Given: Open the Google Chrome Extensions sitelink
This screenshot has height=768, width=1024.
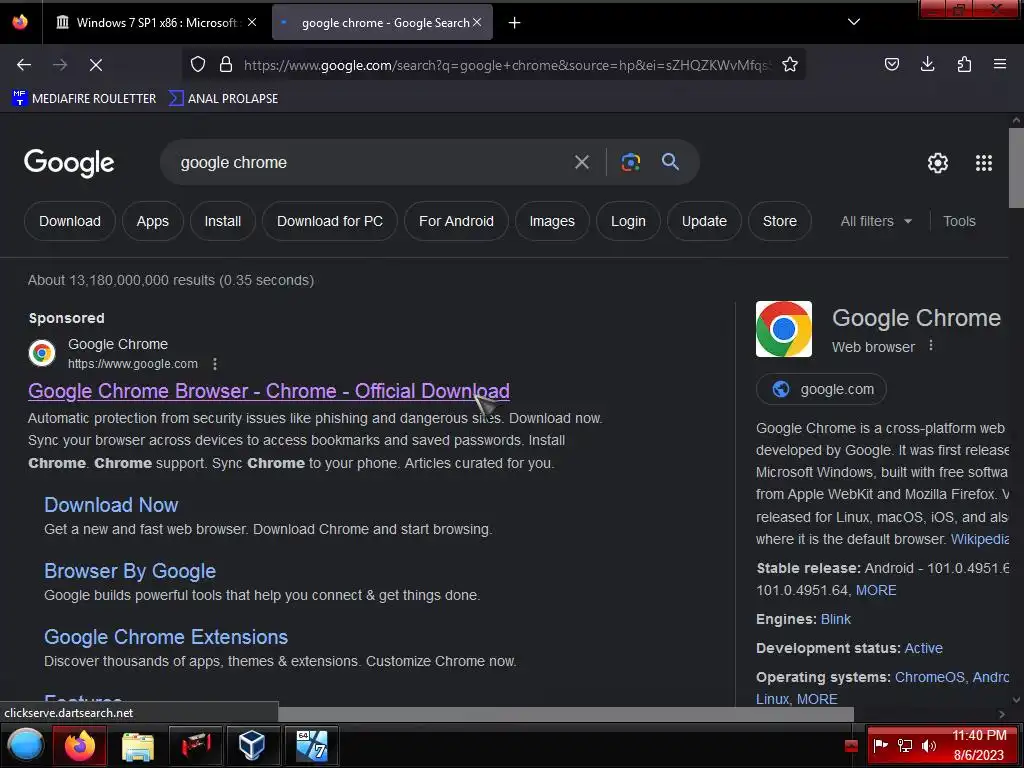Looking at the screenshot, I should coord(166,637).
